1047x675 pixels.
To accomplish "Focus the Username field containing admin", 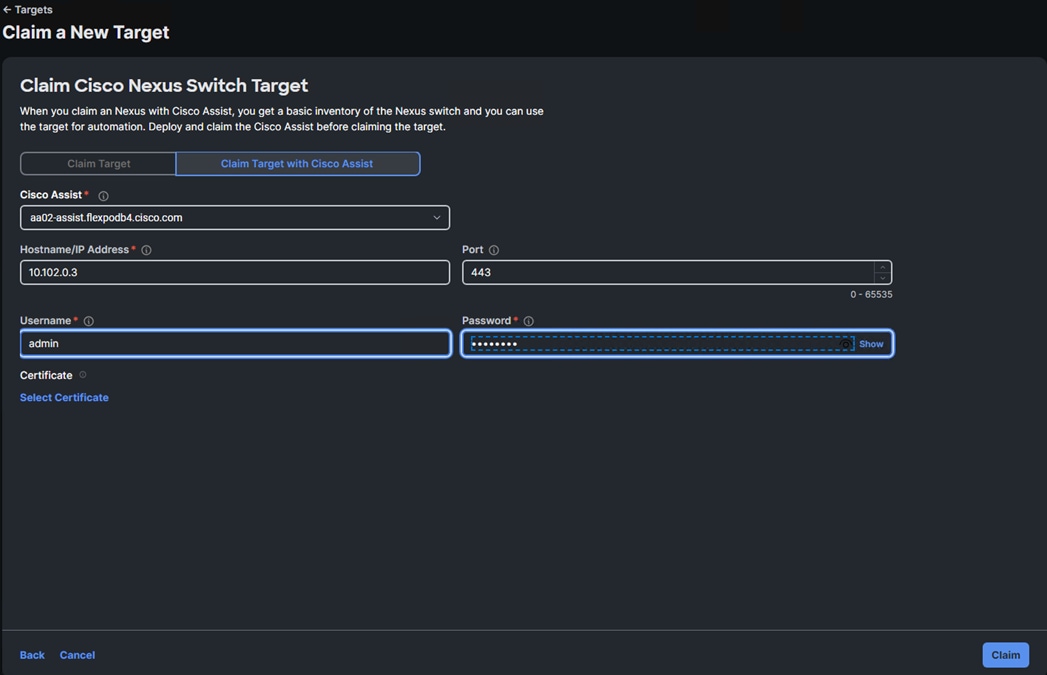I will 235,343.
